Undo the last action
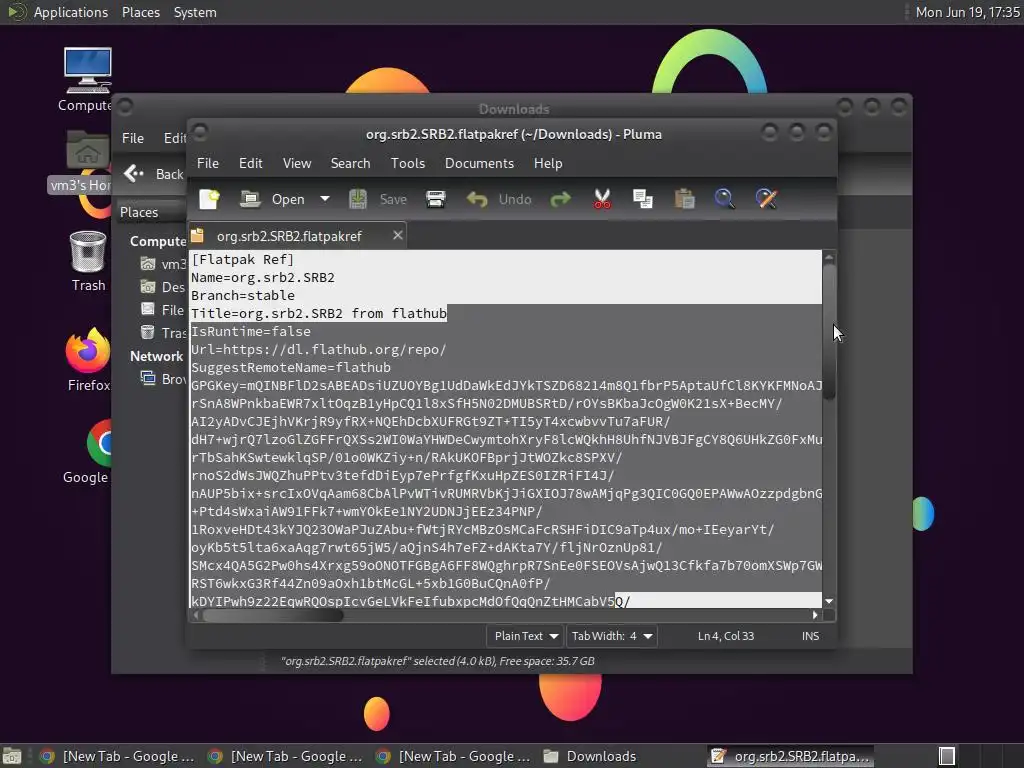This screenshot has width=1024, height=768. click(499, 199)
